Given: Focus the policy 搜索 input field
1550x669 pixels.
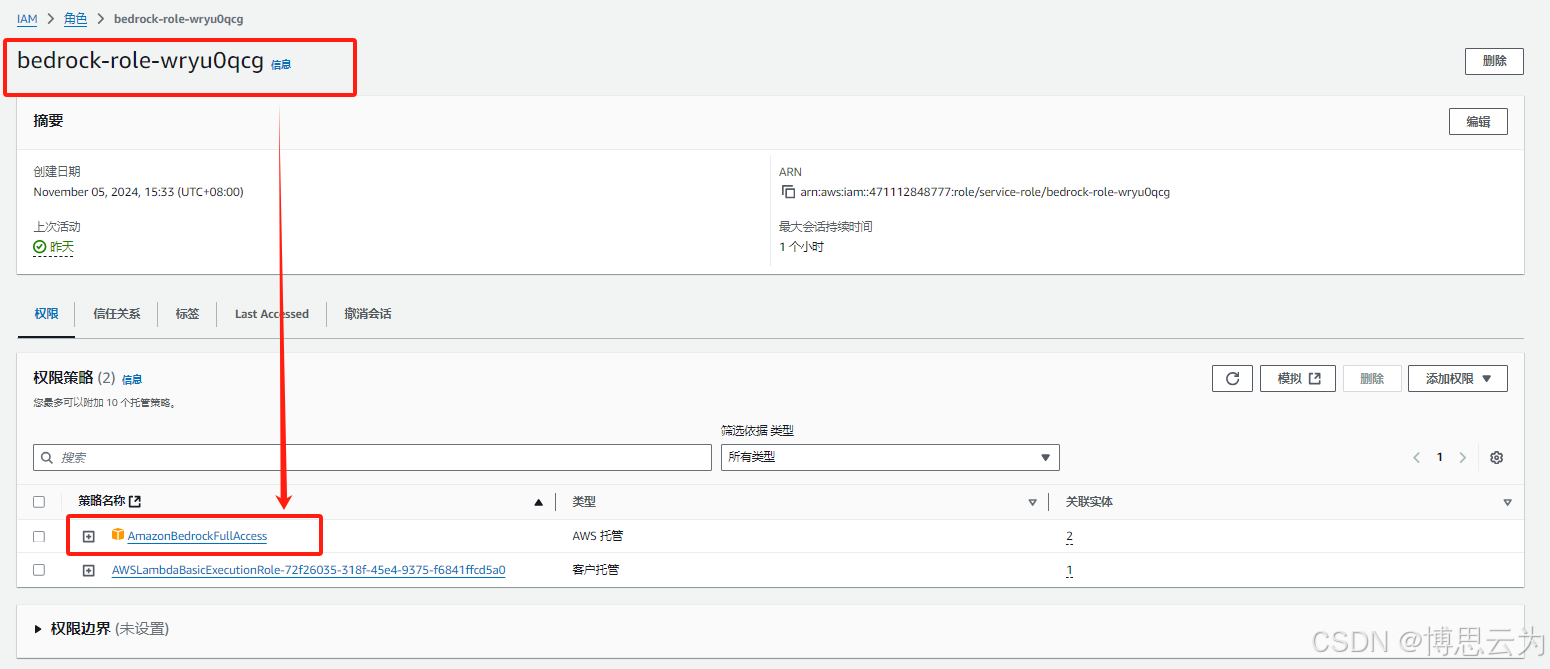Looking at the screenshot, I should (x=372, y=457).
